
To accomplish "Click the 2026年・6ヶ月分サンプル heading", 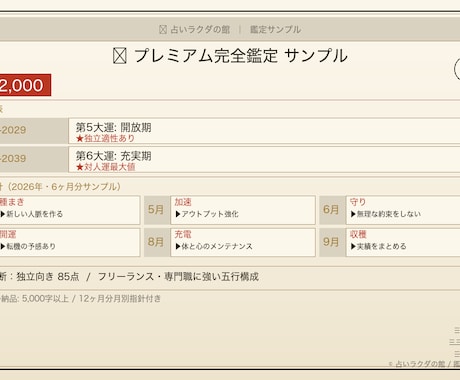I will [63, 186].
